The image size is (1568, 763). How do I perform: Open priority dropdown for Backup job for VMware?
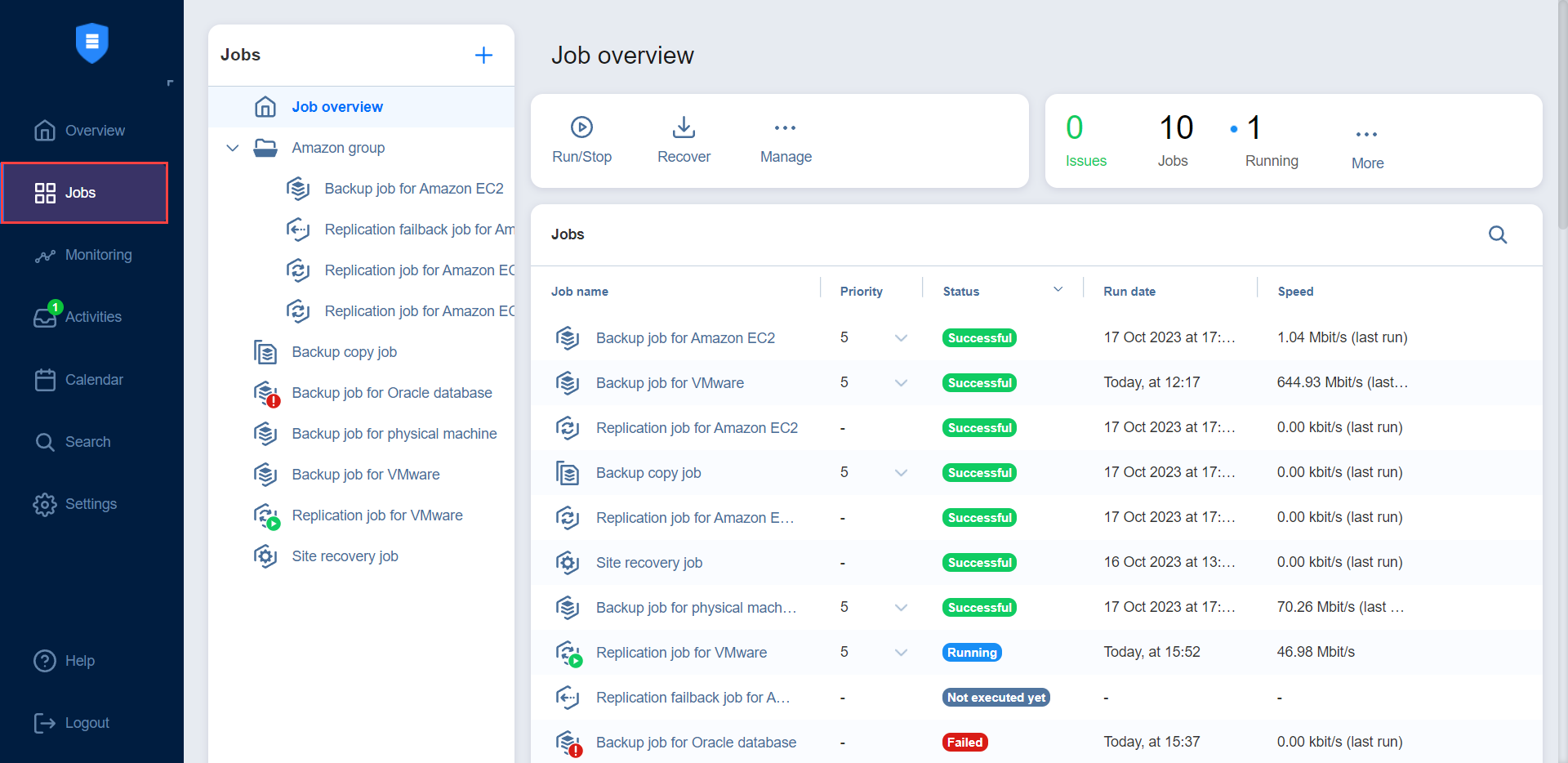[901, 383]
